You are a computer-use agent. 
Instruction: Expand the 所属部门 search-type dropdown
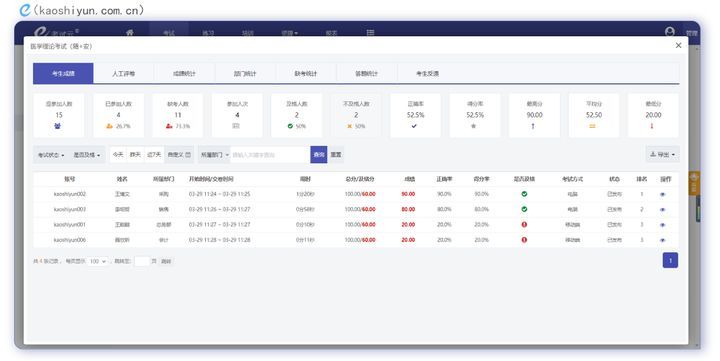click(214, 155)
